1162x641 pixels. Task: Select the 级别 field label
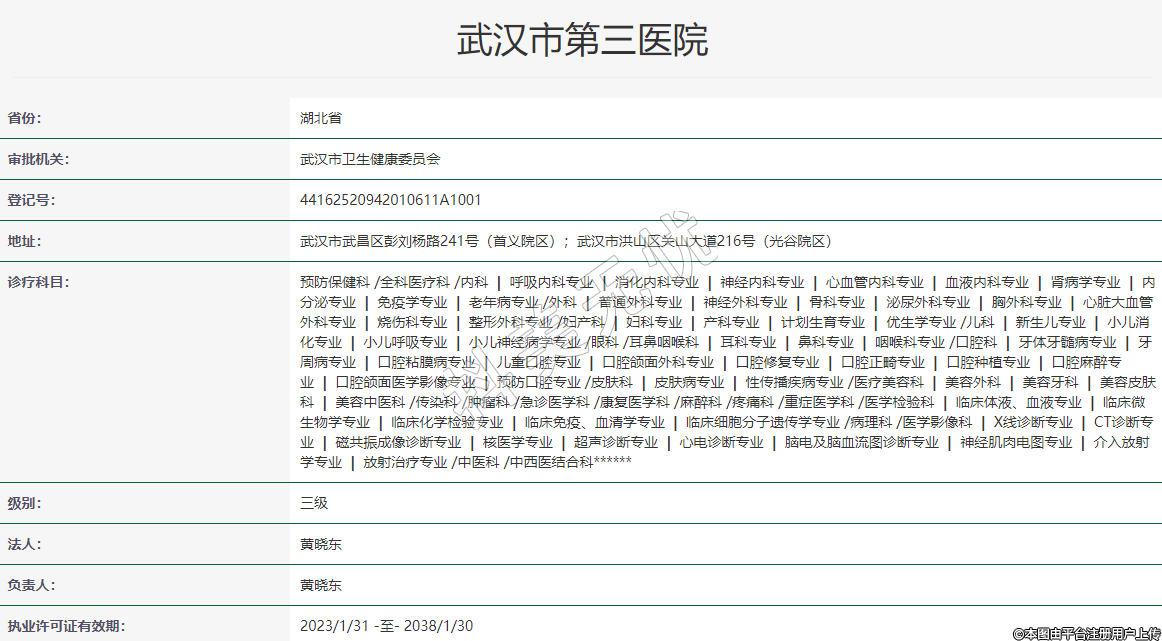coord(25,503)
